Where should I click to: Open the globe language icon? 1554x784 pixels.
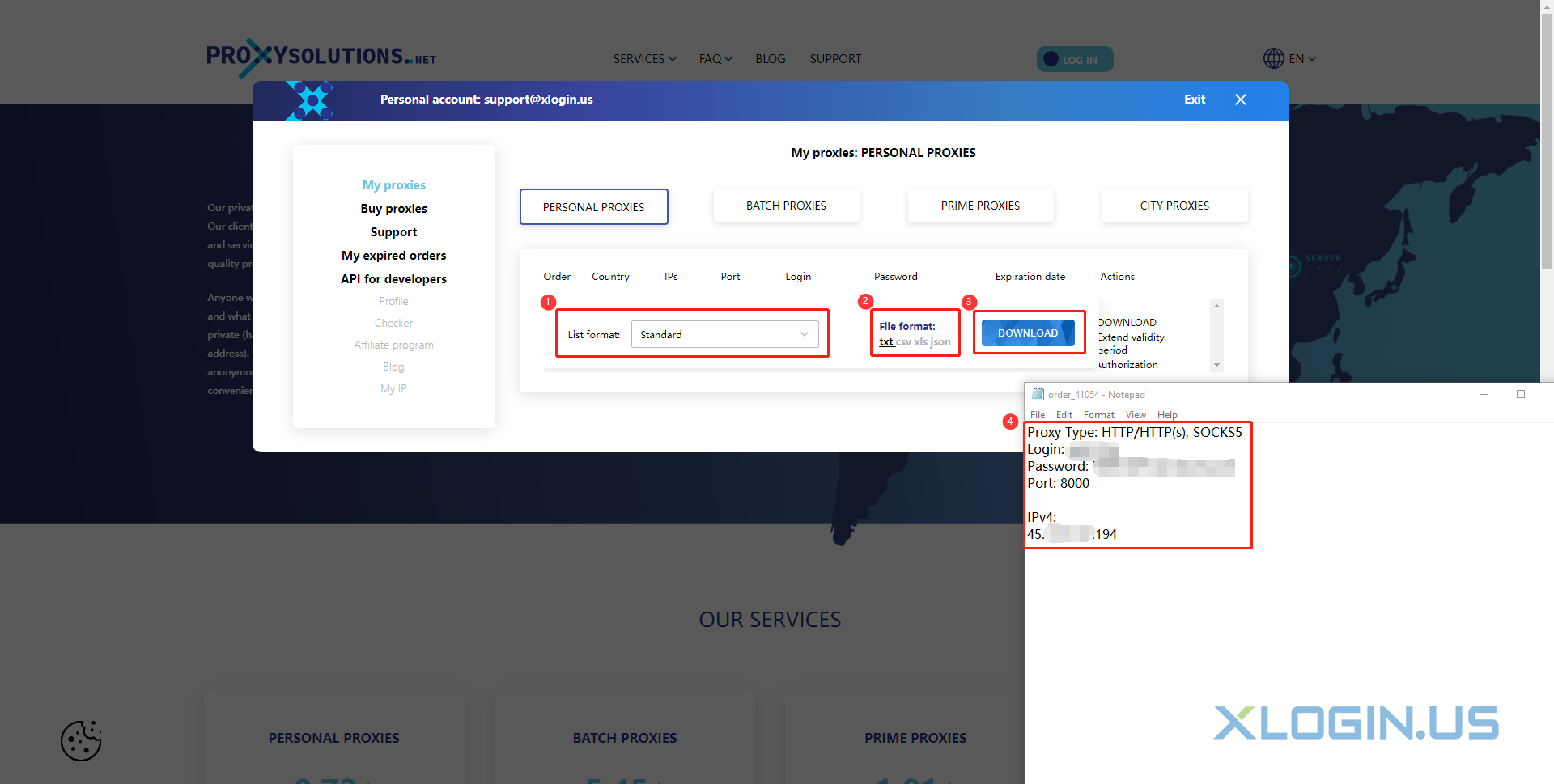pyautogui.click(x=1273, y=58)
